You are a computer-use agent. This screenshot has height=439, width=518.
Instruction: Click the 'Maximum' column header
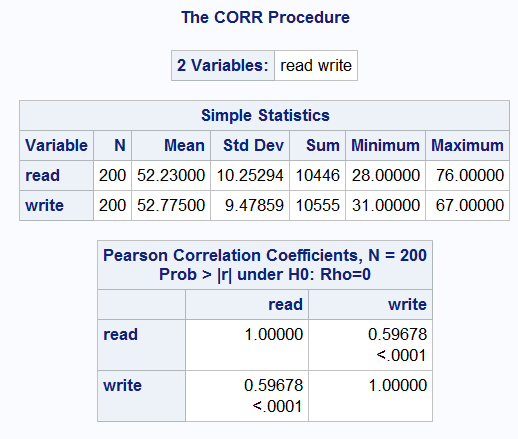(x=467, y=145)
